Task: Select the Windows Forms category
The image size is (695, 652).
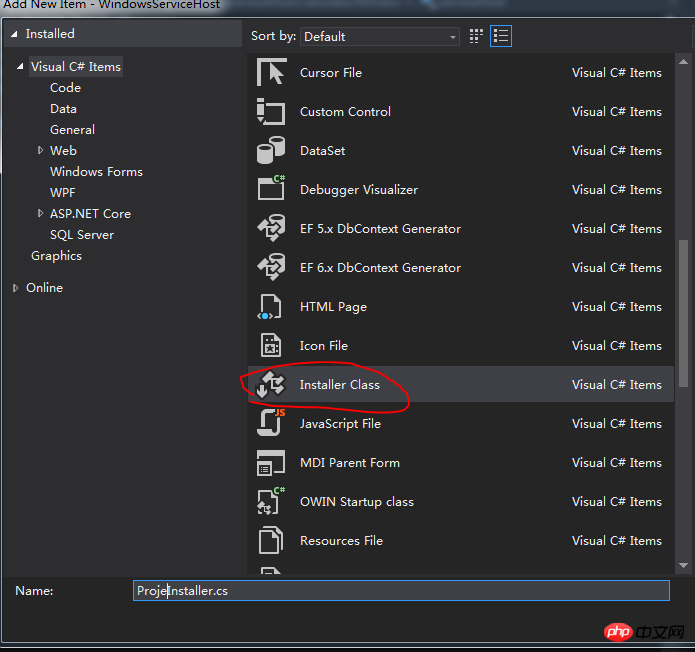Action: (x=96, y=172)
